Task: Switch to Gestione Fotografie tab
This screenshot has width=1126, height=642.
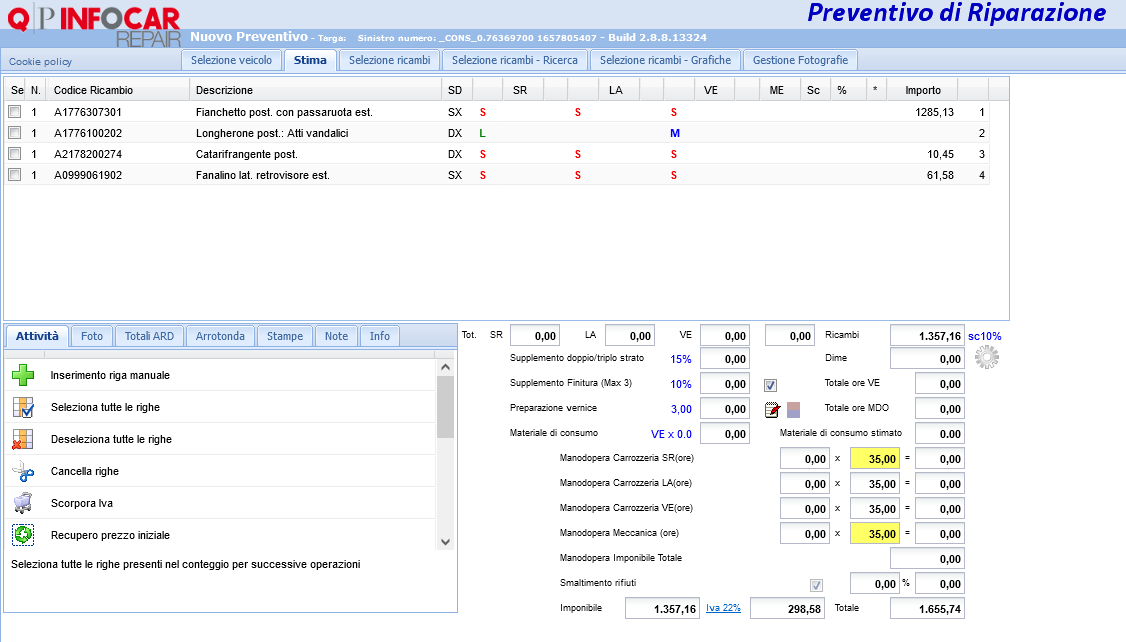Action: (x=801, y=60)
